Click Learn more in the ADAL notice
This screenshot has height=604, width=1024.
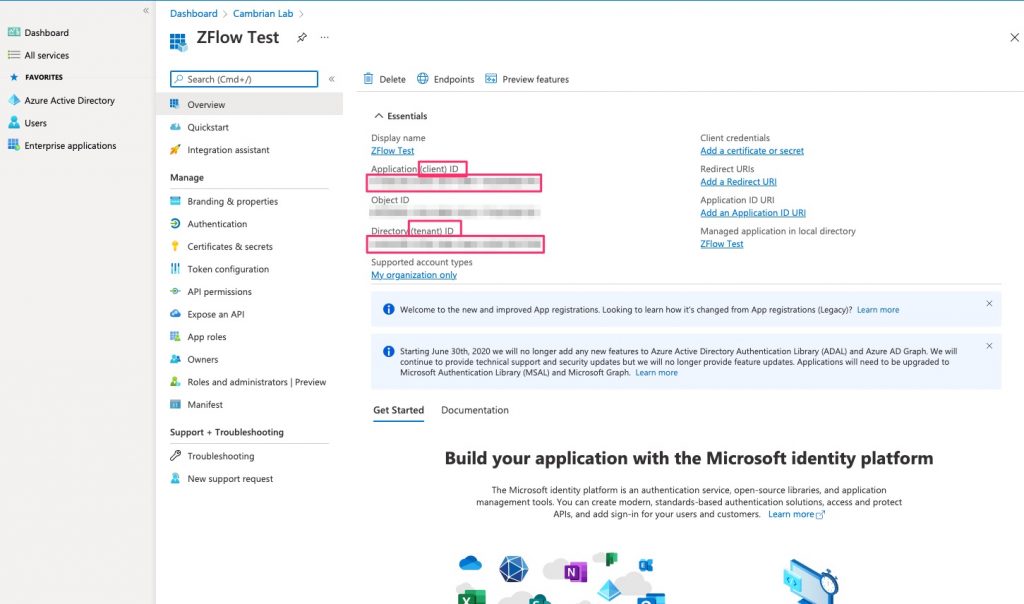point(656,372)
